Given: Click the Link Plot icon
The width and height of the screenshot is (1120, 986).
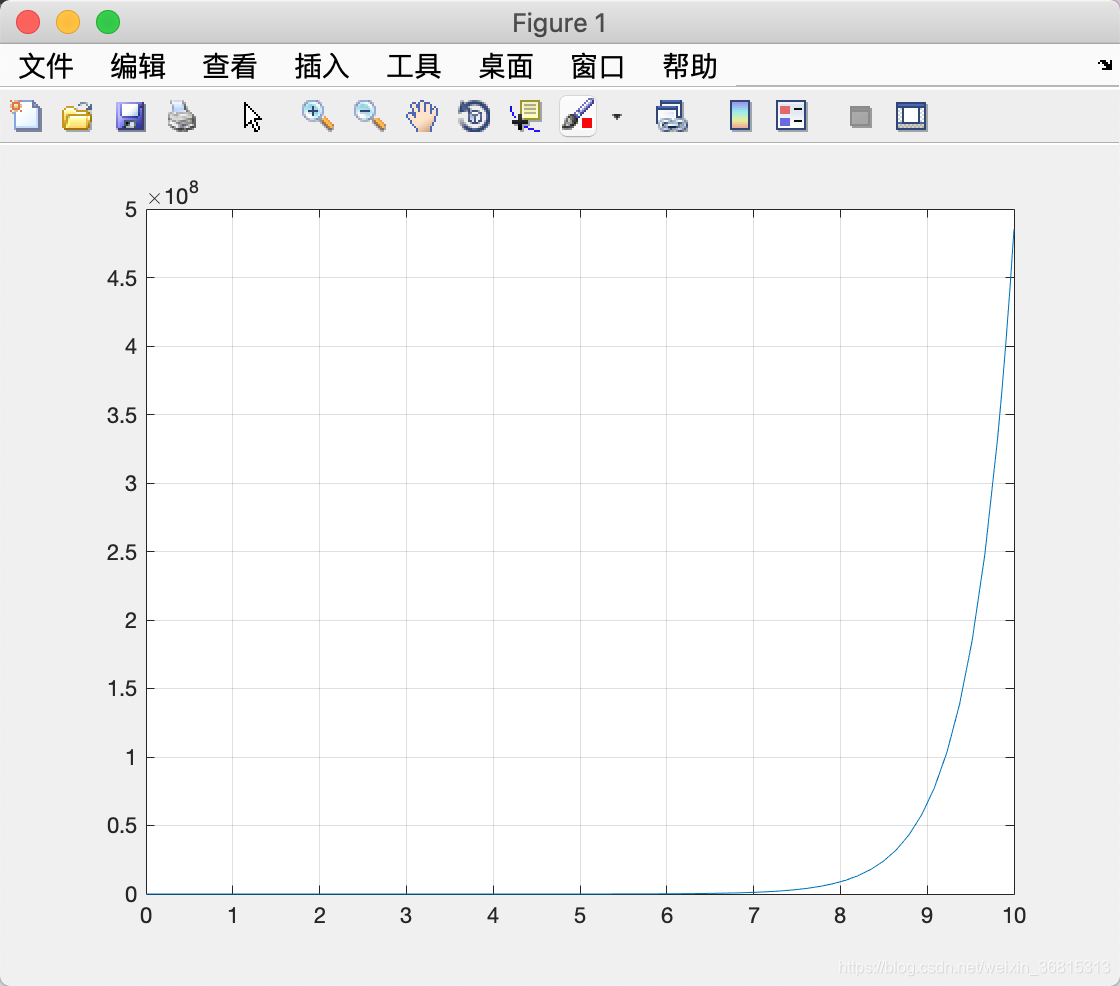Looking at the screenshot, I should click(x=671, y=116).
